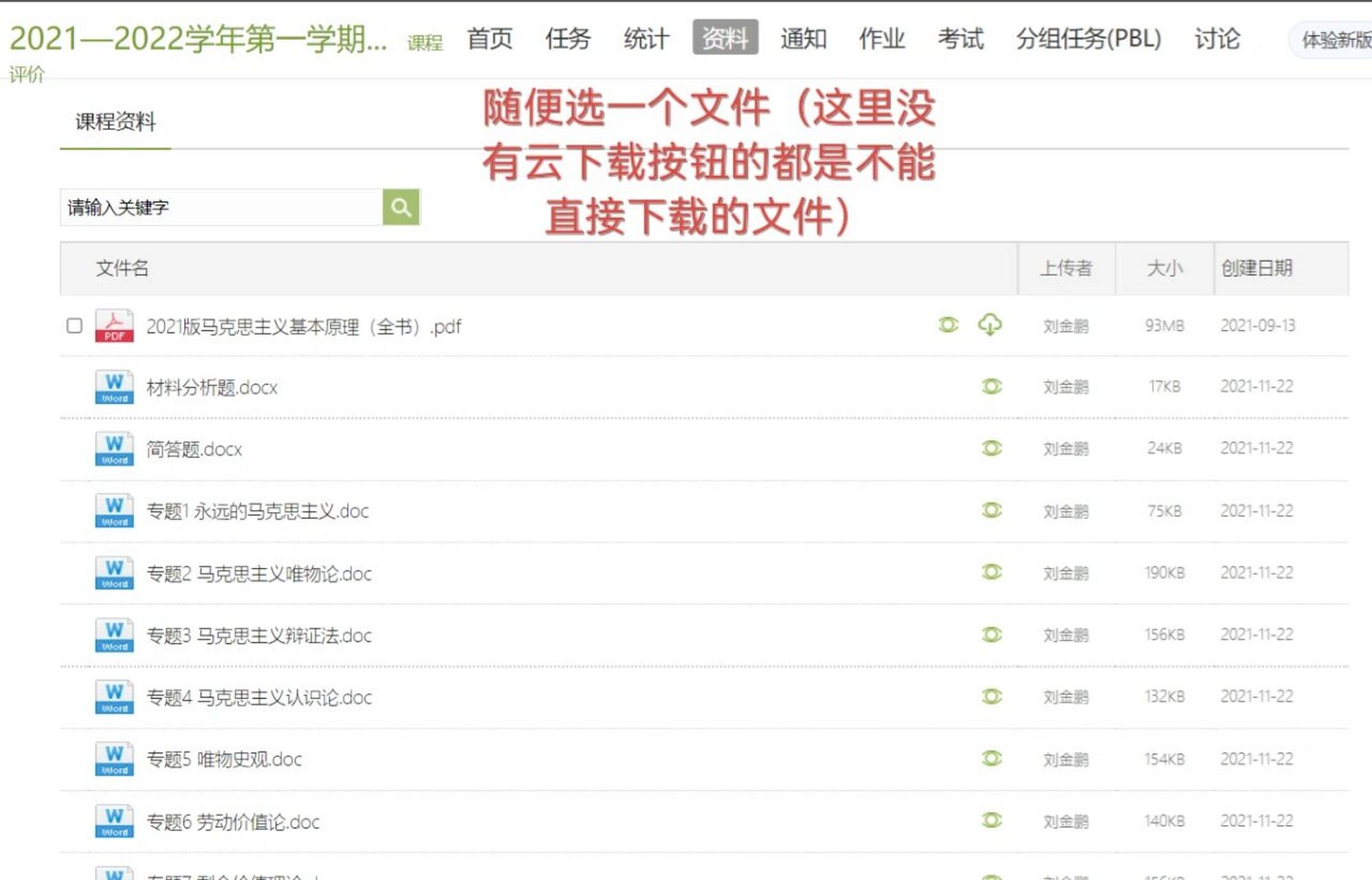Screen dimensions: 1372x880
Task: Click the 2021—2022学年第一学期 course title
Action: [198, 38]
